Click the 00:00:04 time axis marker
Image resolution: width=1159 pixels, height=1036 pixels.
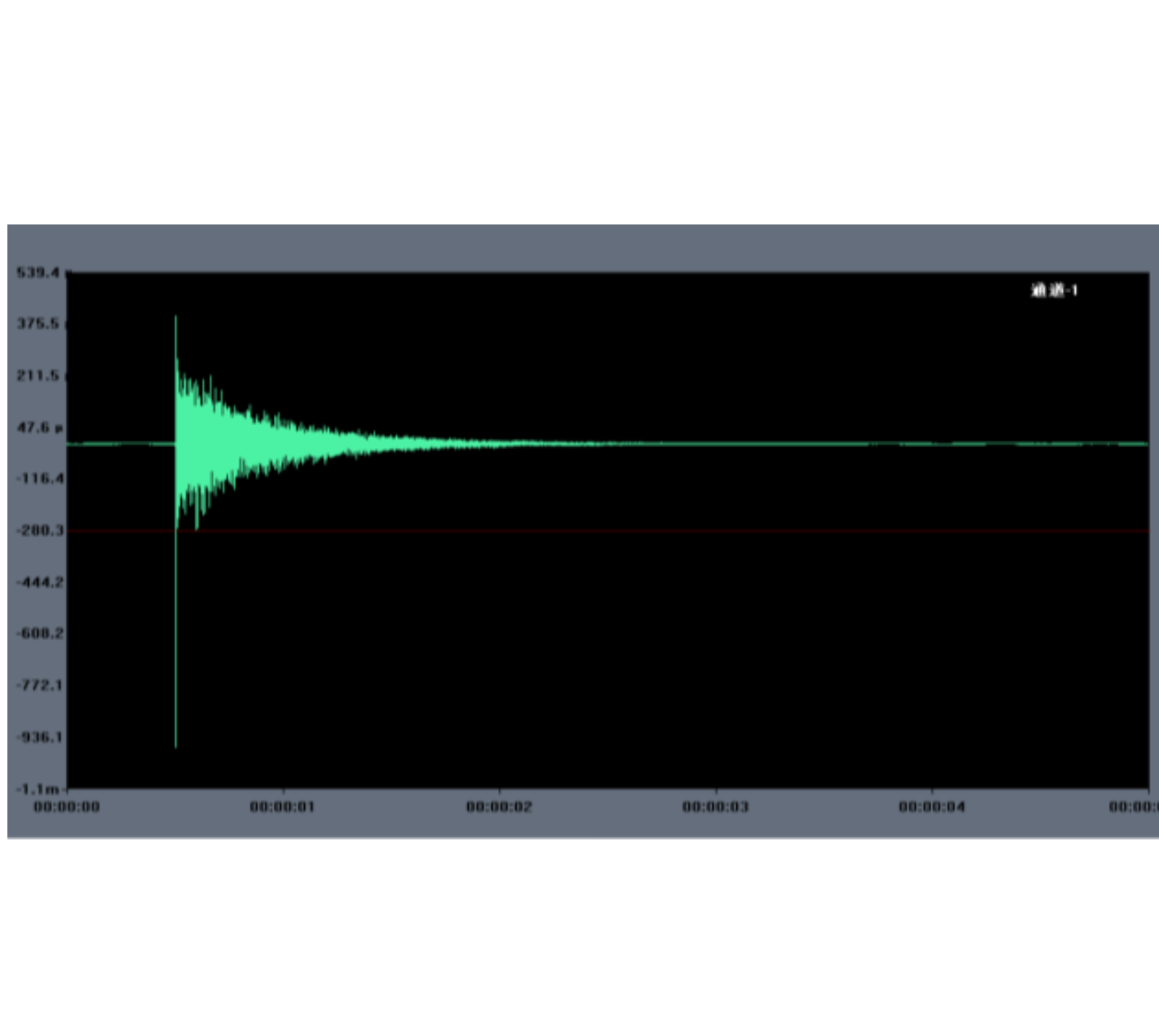[931, 807]
